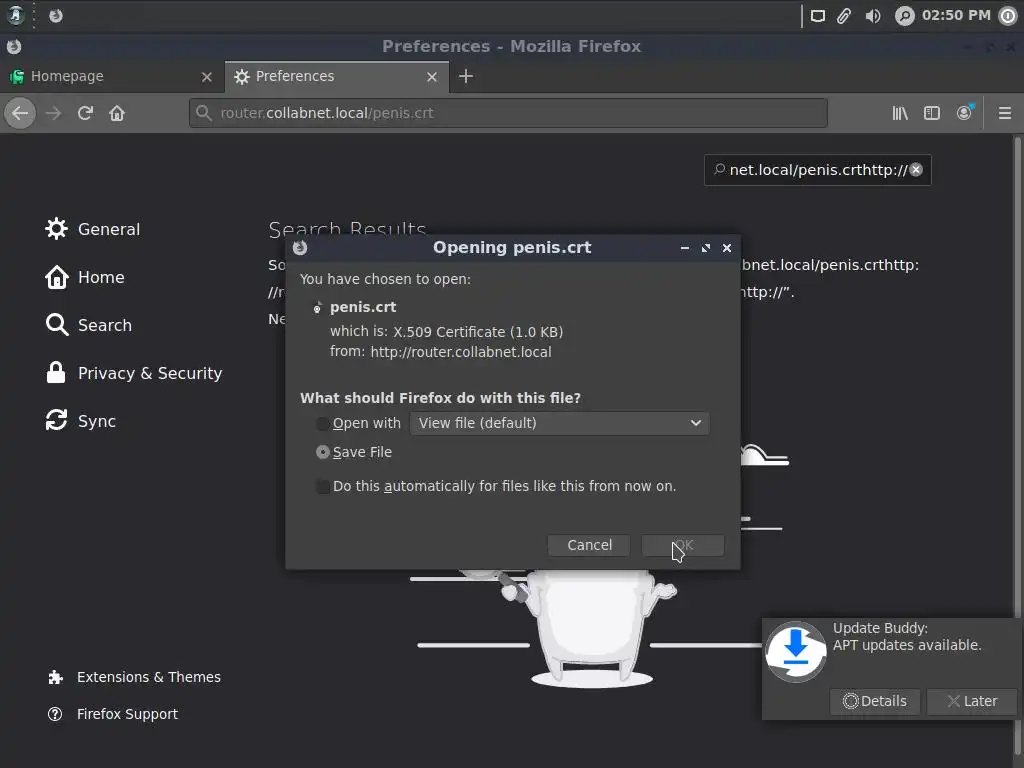Open the system application menu icon
This screenshot has height=768, width=1024.
[x=16, y=15]
